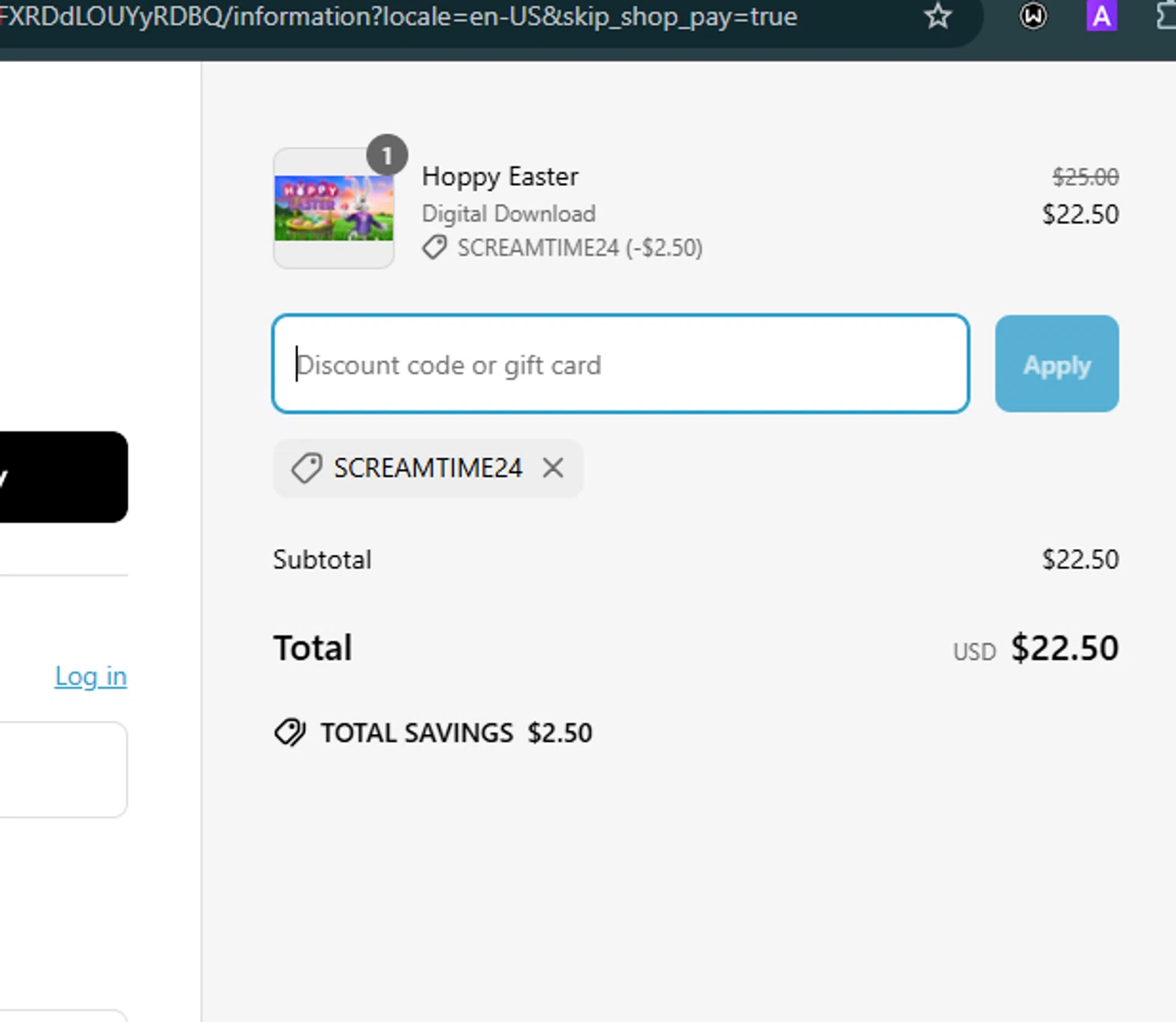
Task: Open the purple A extension icon
Action: point(1102,16)
